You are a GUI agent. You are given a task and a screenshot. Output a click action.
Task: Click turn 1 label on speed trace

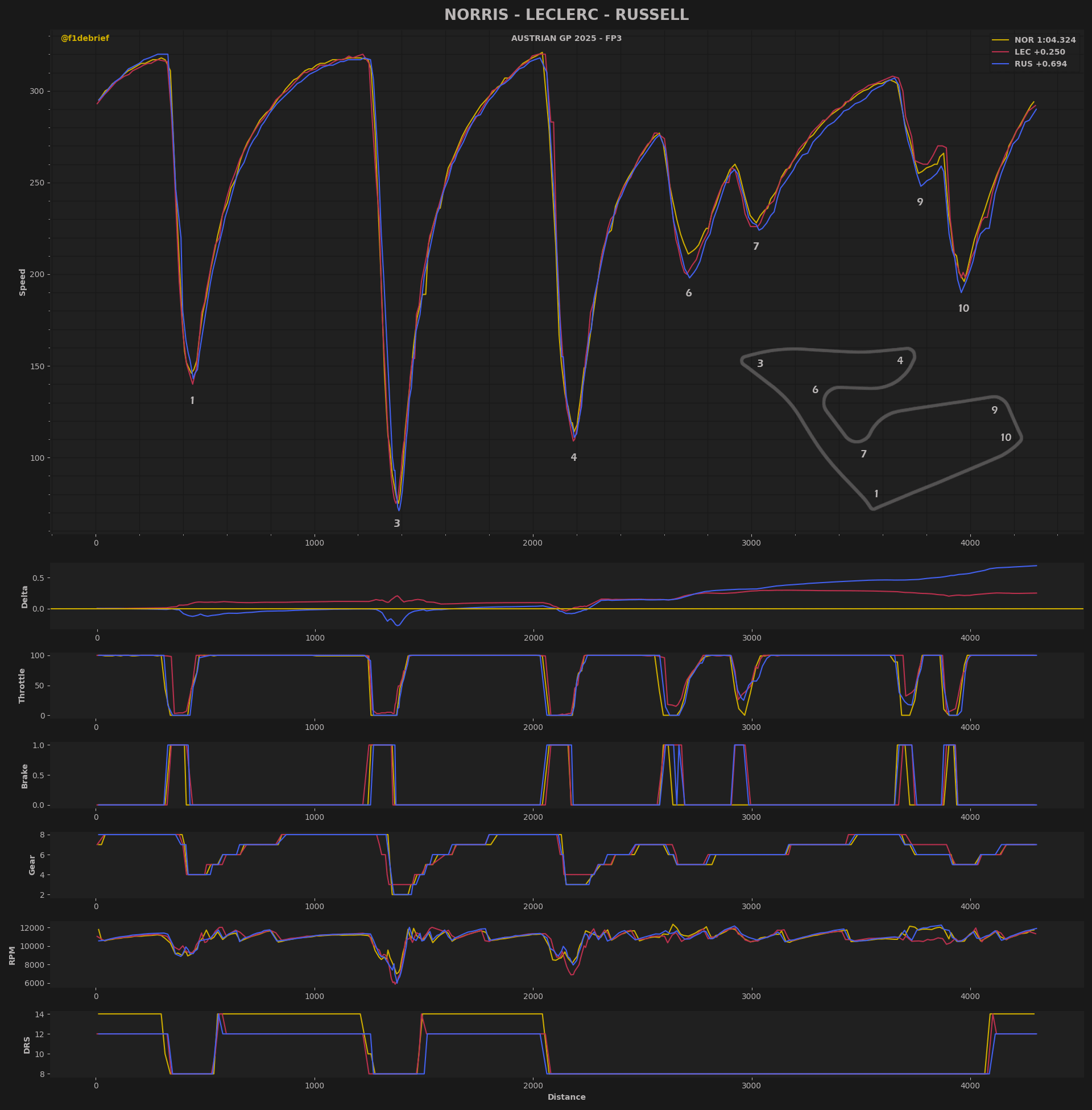point(192,401)
